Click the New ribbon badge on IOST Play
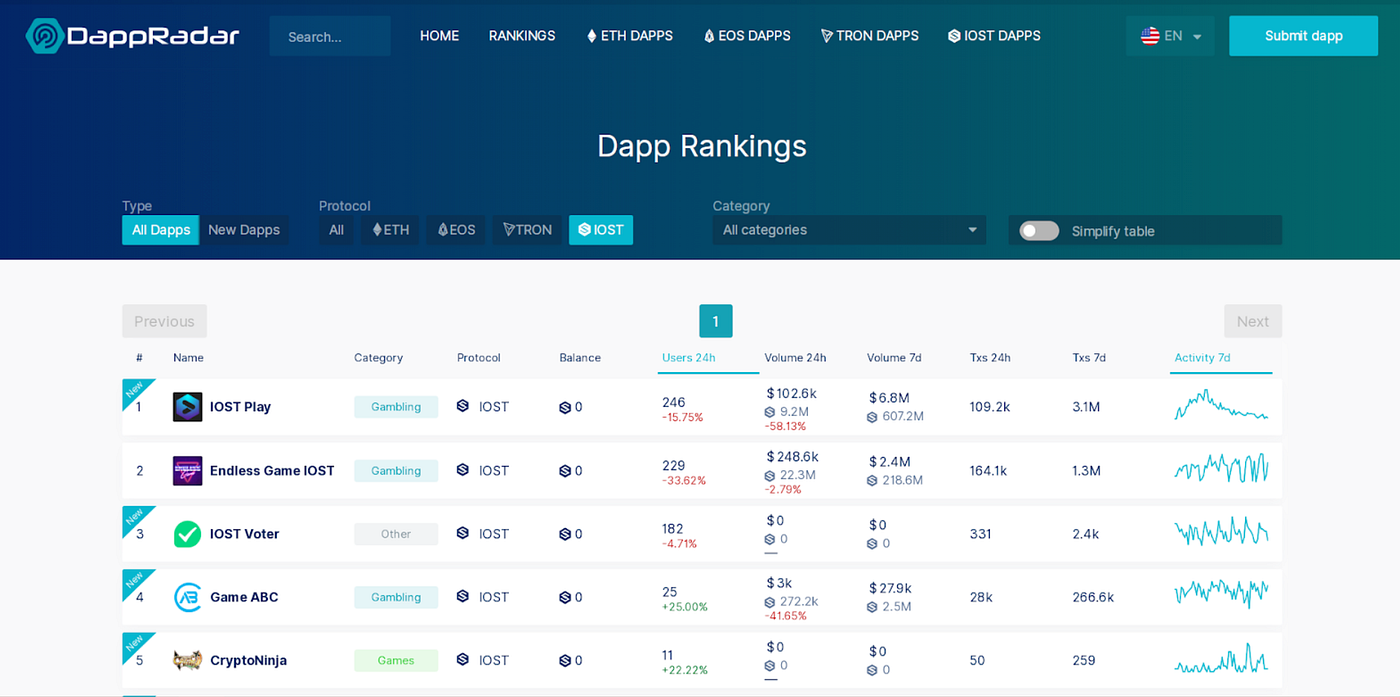The width and height of the screenshot is (1400, 697). coord(134,390)
